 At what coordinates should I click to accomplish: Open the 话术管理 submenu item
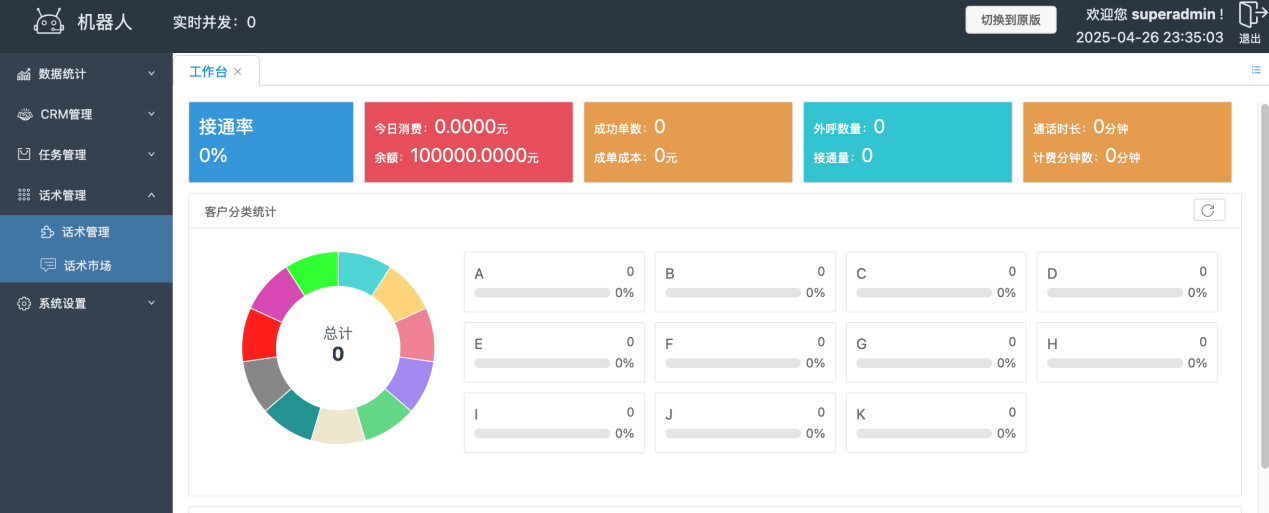[x=84, y=232]
